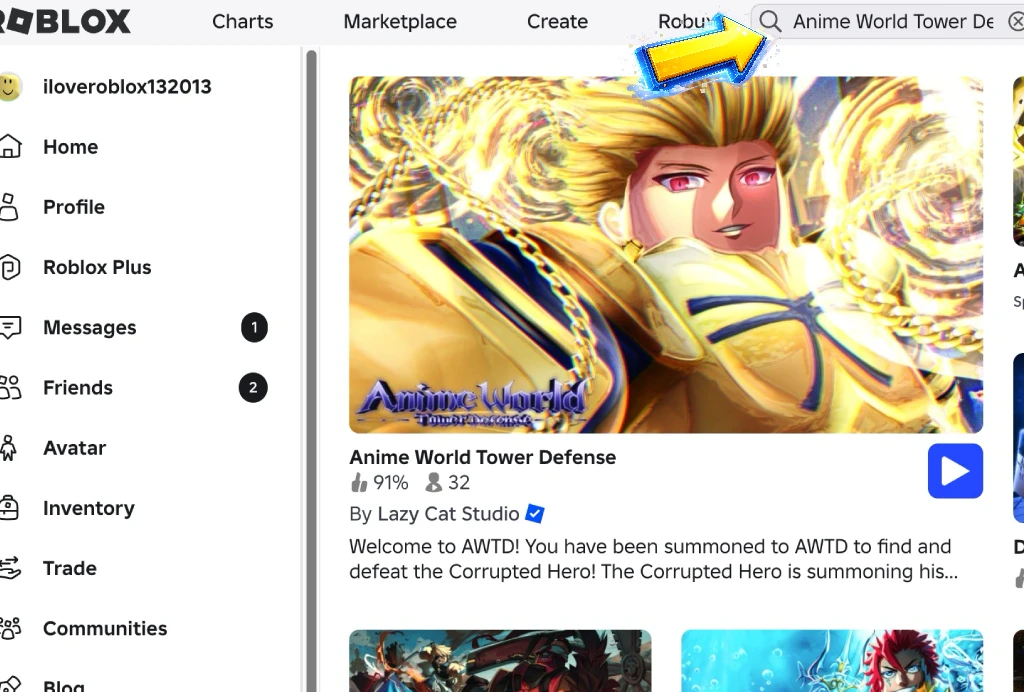
Task: Clear the search box text
Action: (1016, 22)
